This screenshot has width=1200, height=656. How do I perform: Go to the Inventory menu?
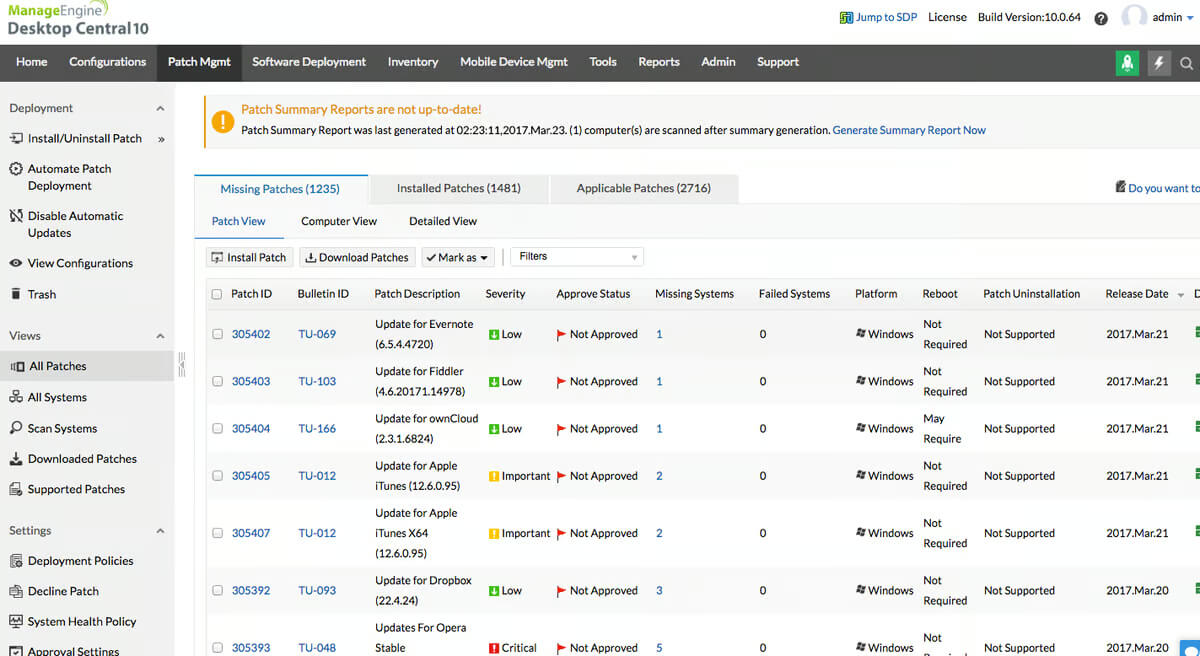tap(413, 62)
